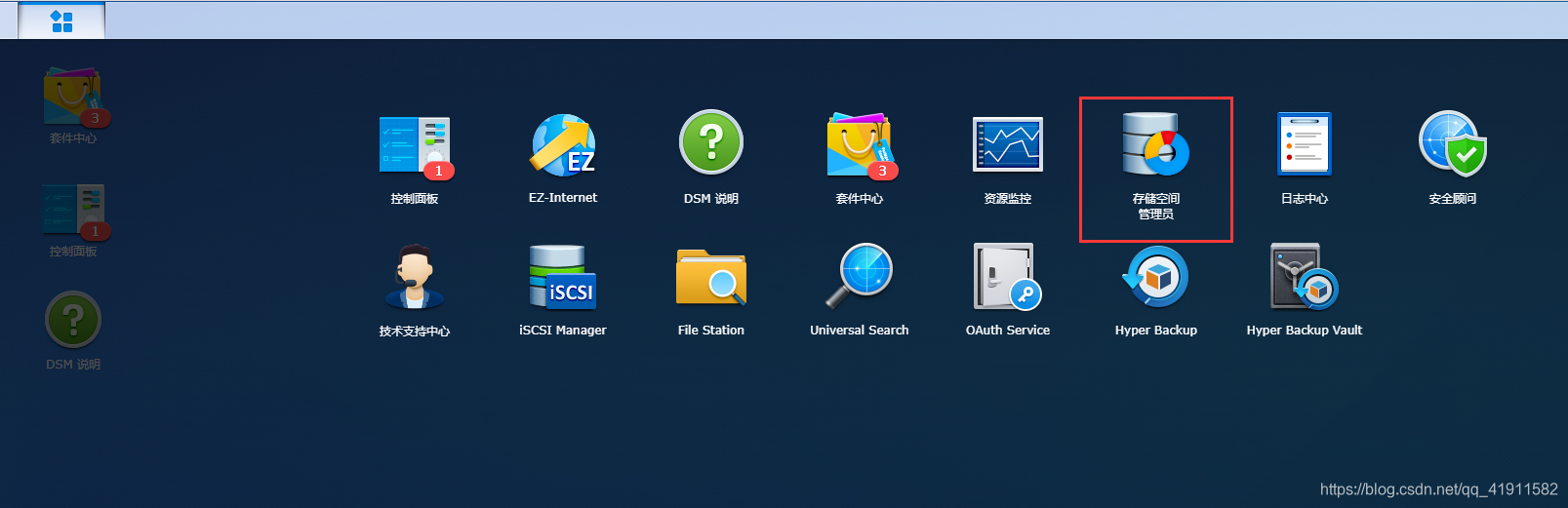Click the EZ-Internet label text

click(x=563, y=198)
